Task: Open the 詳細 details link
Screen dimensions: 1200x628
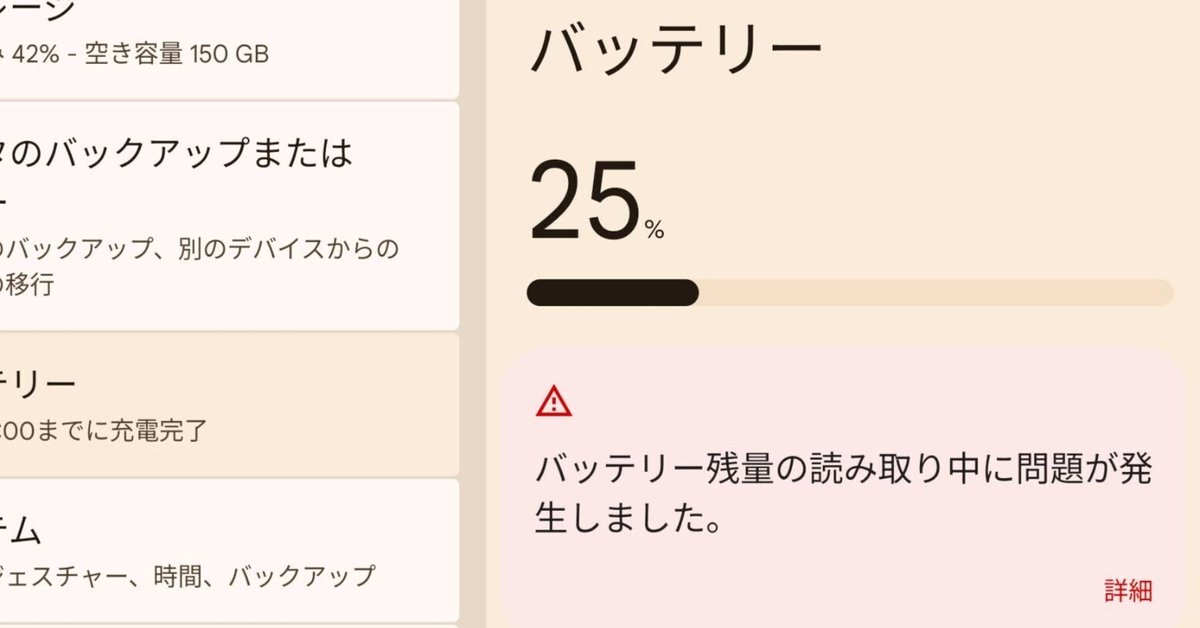Action: 1128,591
